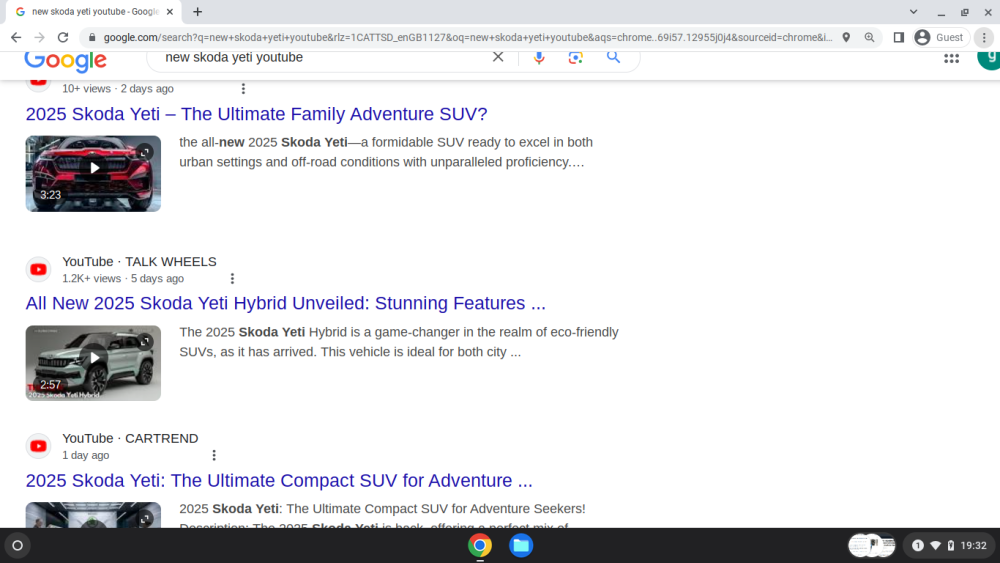The image size is (1000, 563).
Task: Open the Google apps grid
Action: (x=952, y=58)
